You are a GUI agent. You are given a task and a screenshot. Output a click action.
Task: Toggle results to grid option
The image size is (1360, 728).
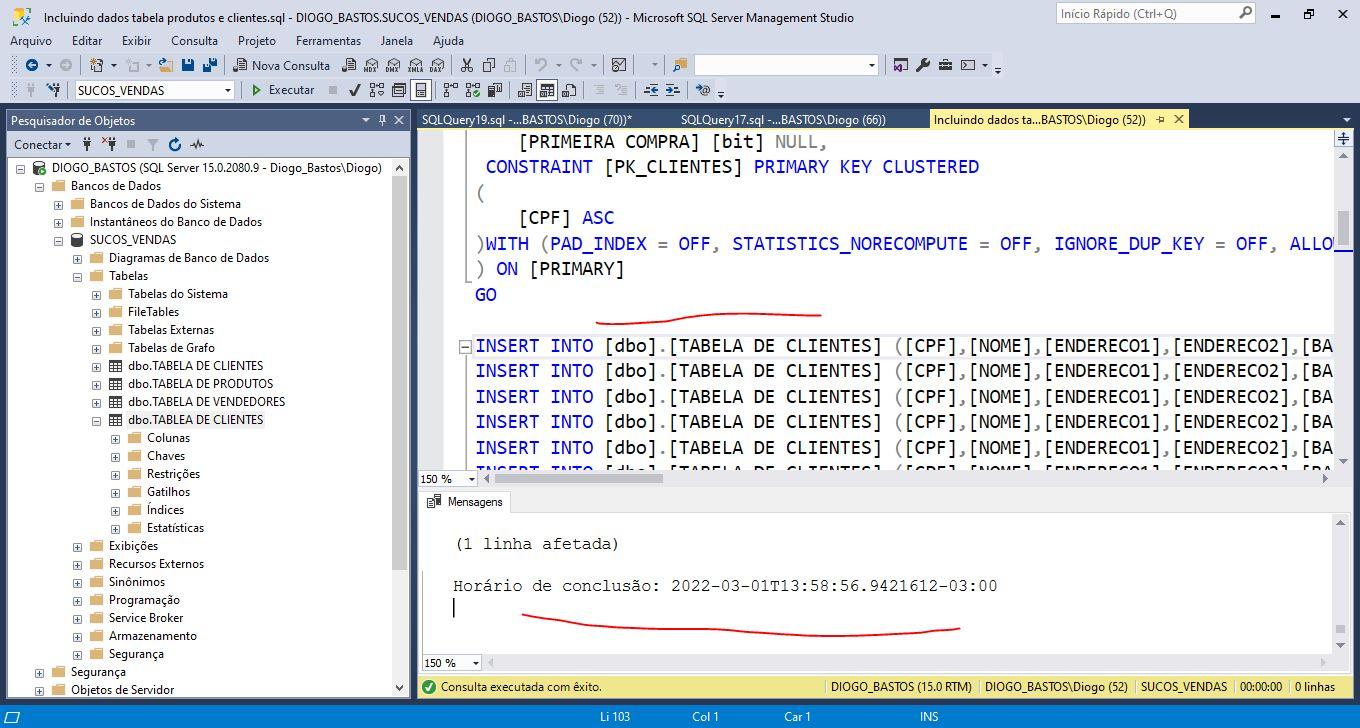coord(547,90)
